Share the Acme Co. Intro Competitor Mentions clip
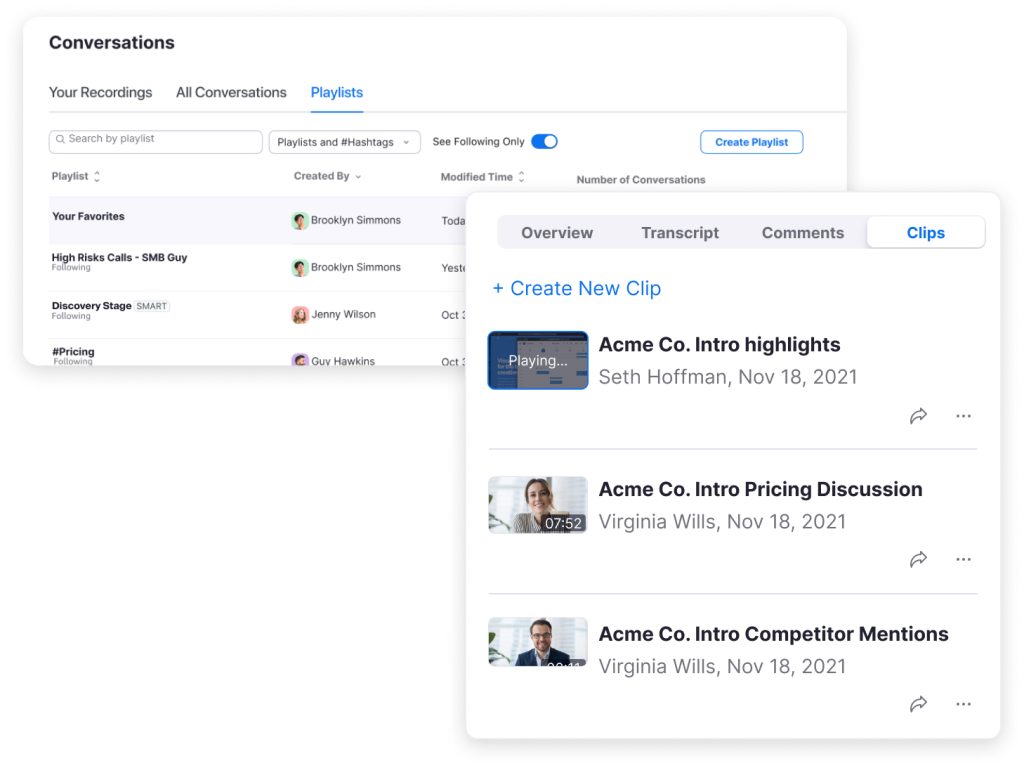Image resolution: width=1024 pixels, height=768 pixels. 918,703
